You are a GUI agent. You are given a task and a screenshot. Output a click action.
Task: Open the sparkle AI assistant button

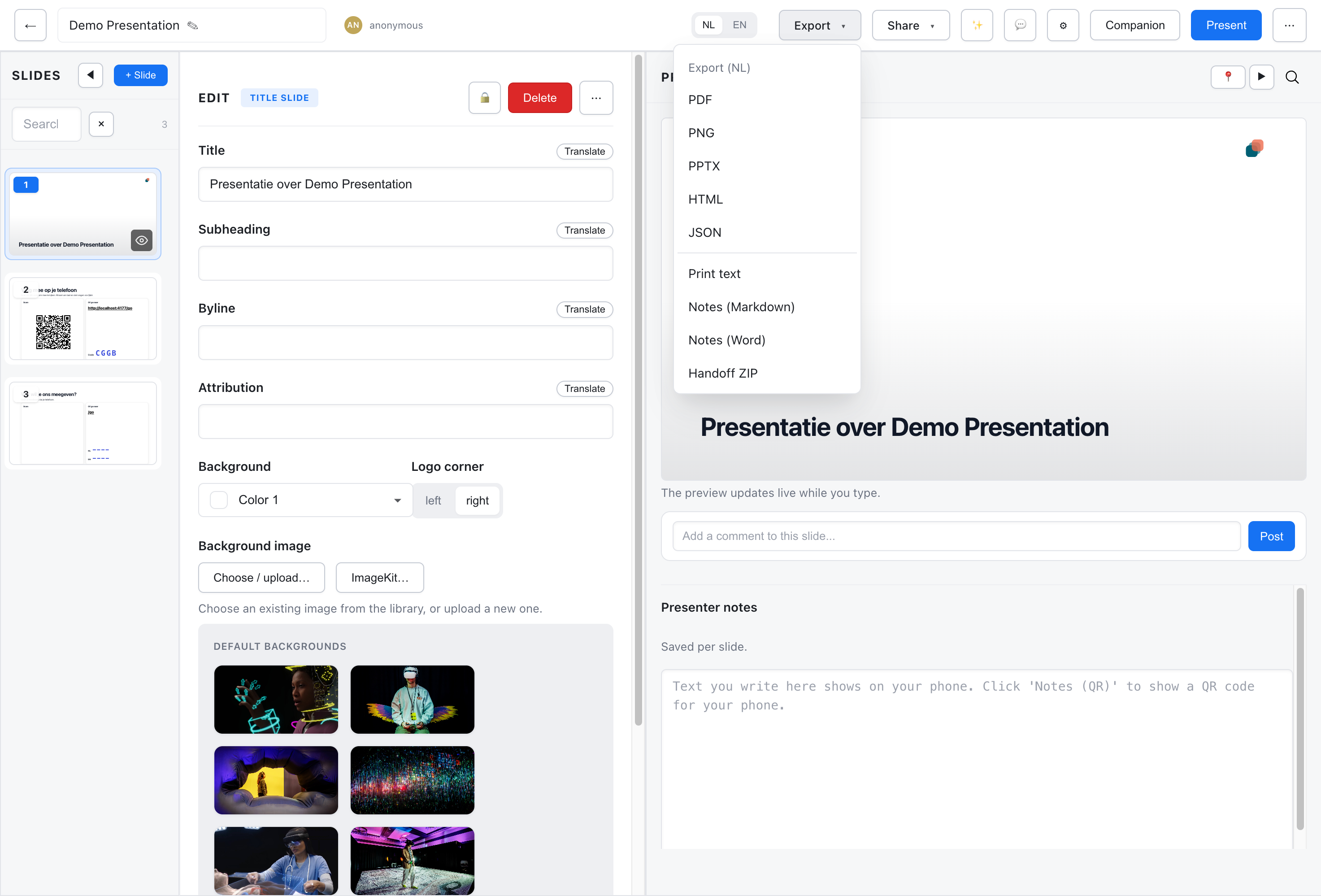977,26
